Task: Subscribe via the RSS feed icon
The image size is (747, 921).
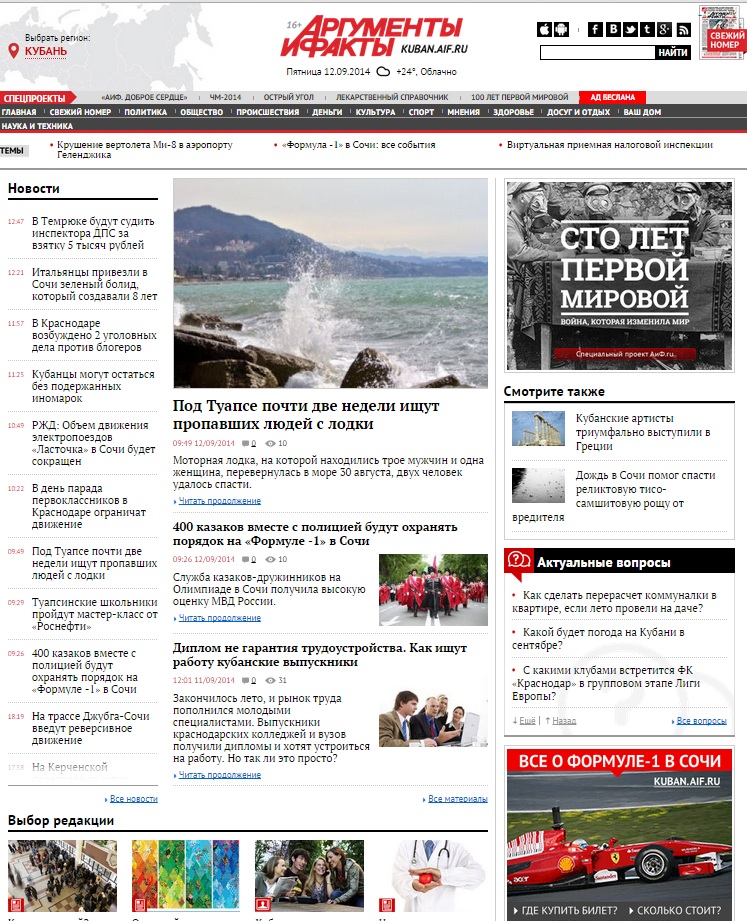Action: point(683,29)
